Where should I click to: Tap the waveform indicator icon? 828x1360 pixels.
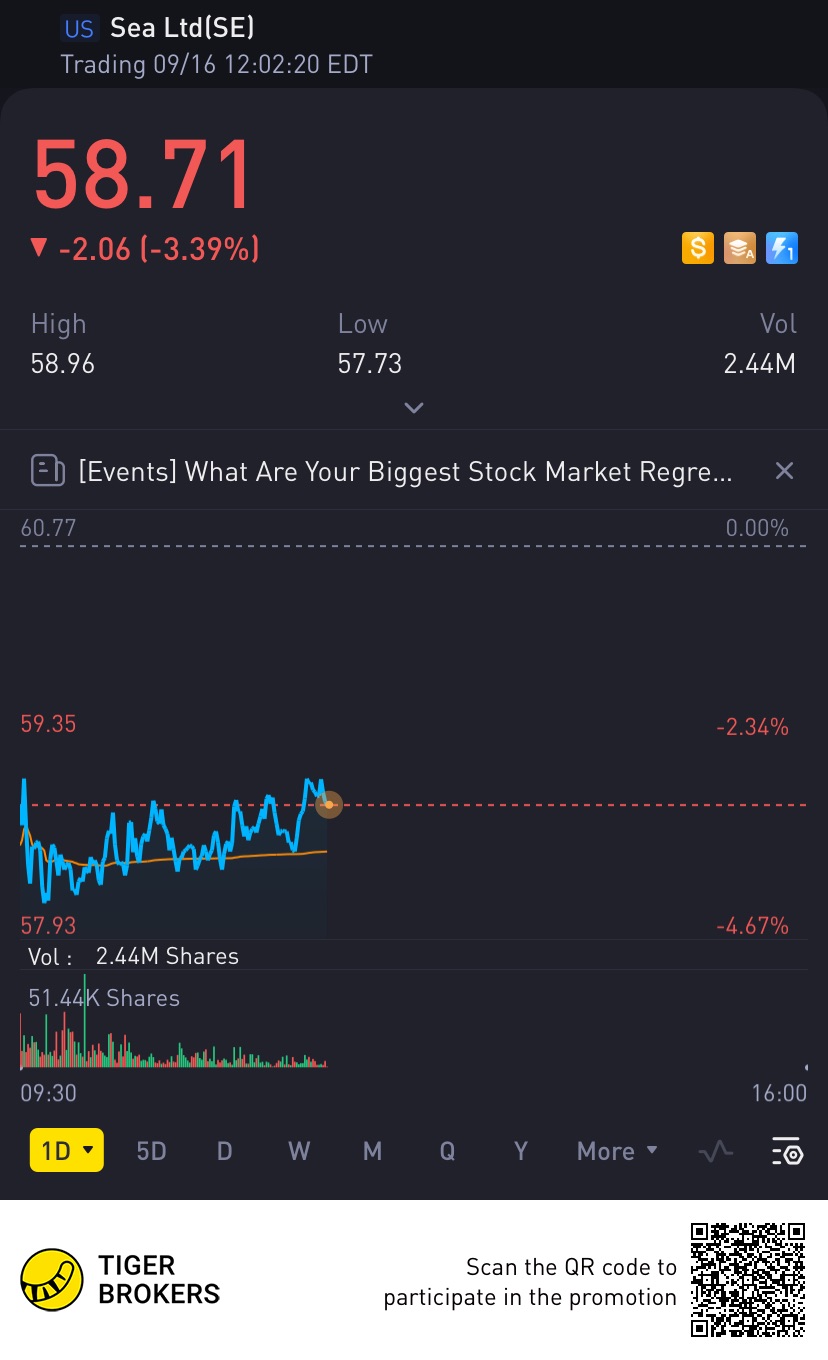tap(715, 1152)
